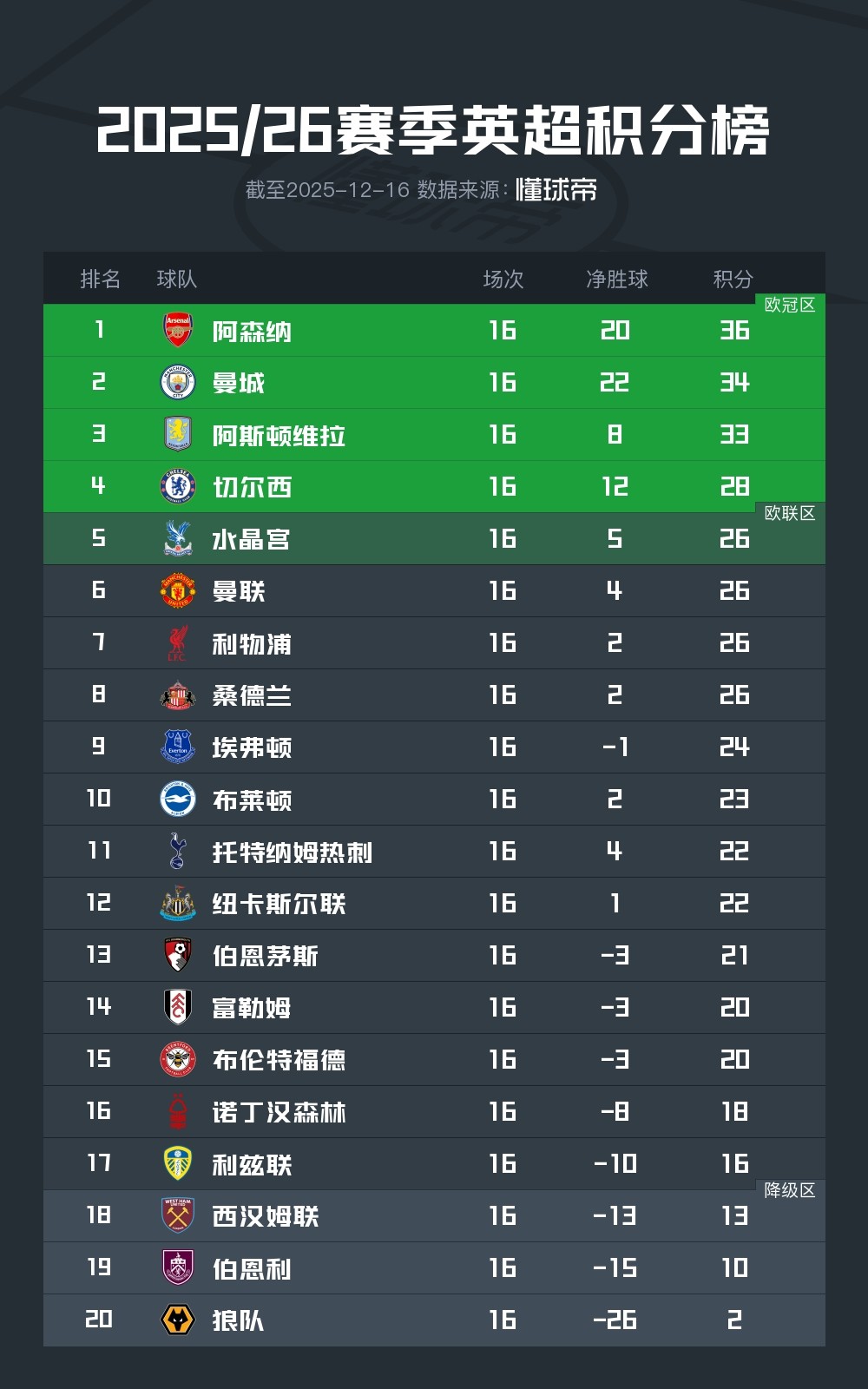Select the Liverpool liver bird logo
868x1389 pixels.
[178, 642]
